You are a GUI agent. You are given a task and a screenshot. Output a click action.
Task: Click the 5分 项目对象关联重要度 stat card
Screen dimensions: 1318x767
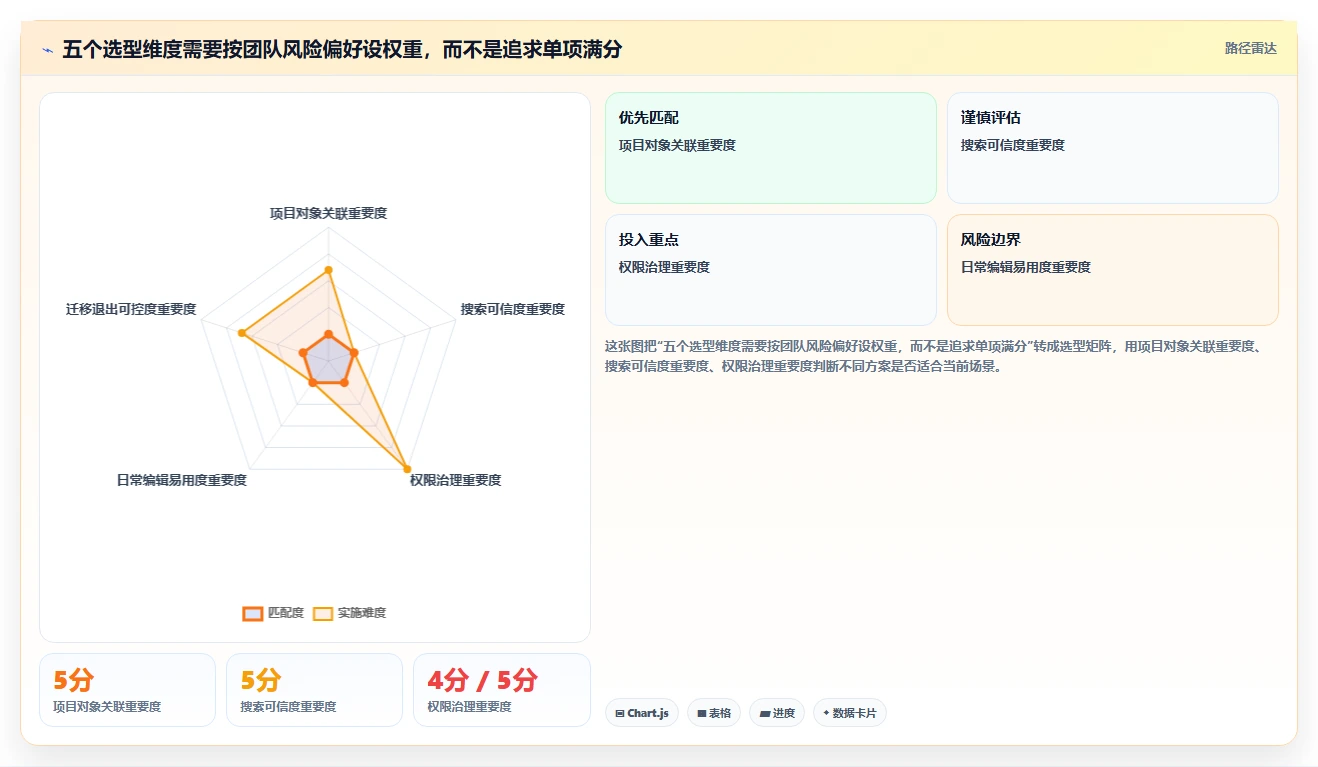127,690
